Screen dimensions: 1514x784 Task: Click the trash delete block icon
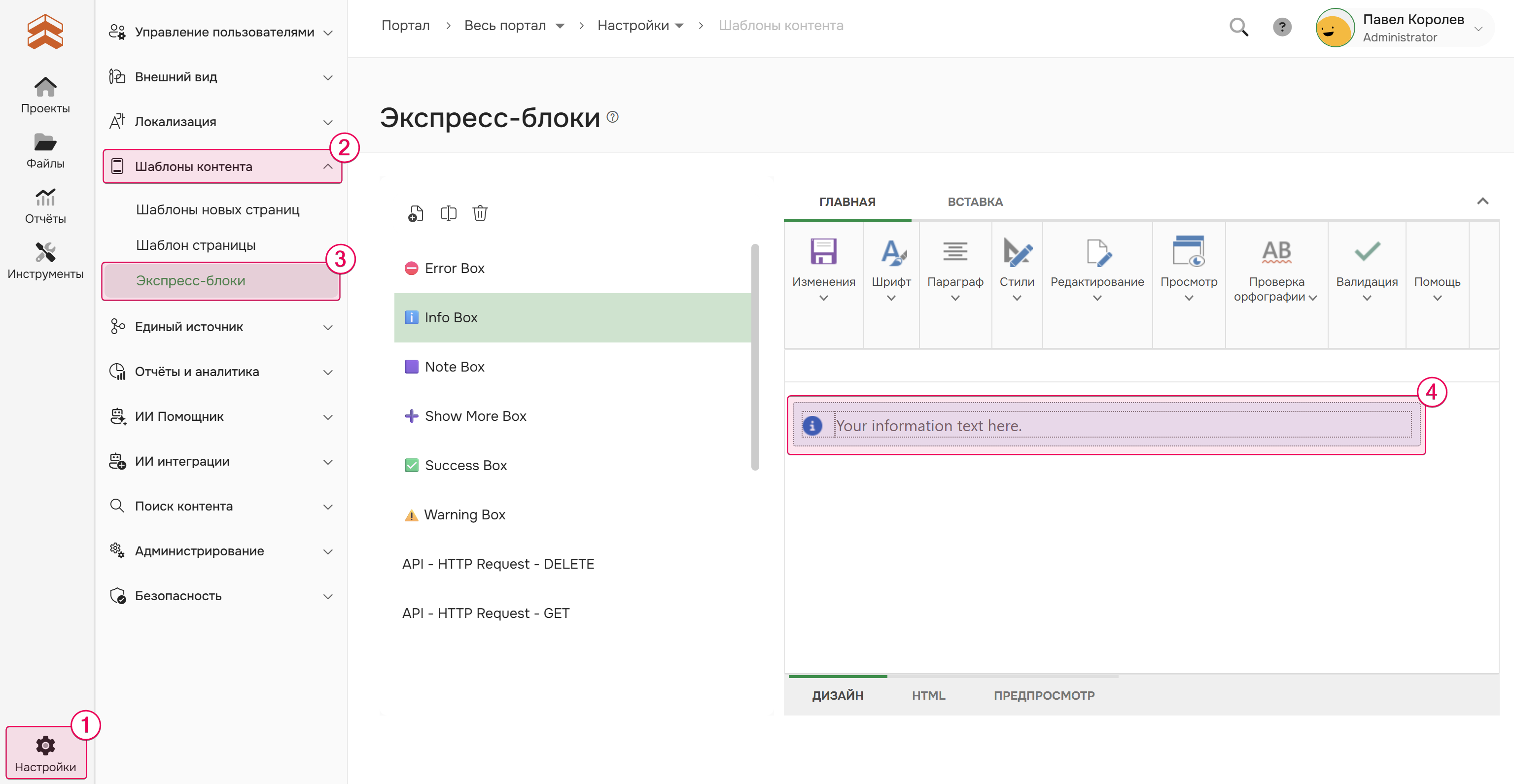click(480, 213)
